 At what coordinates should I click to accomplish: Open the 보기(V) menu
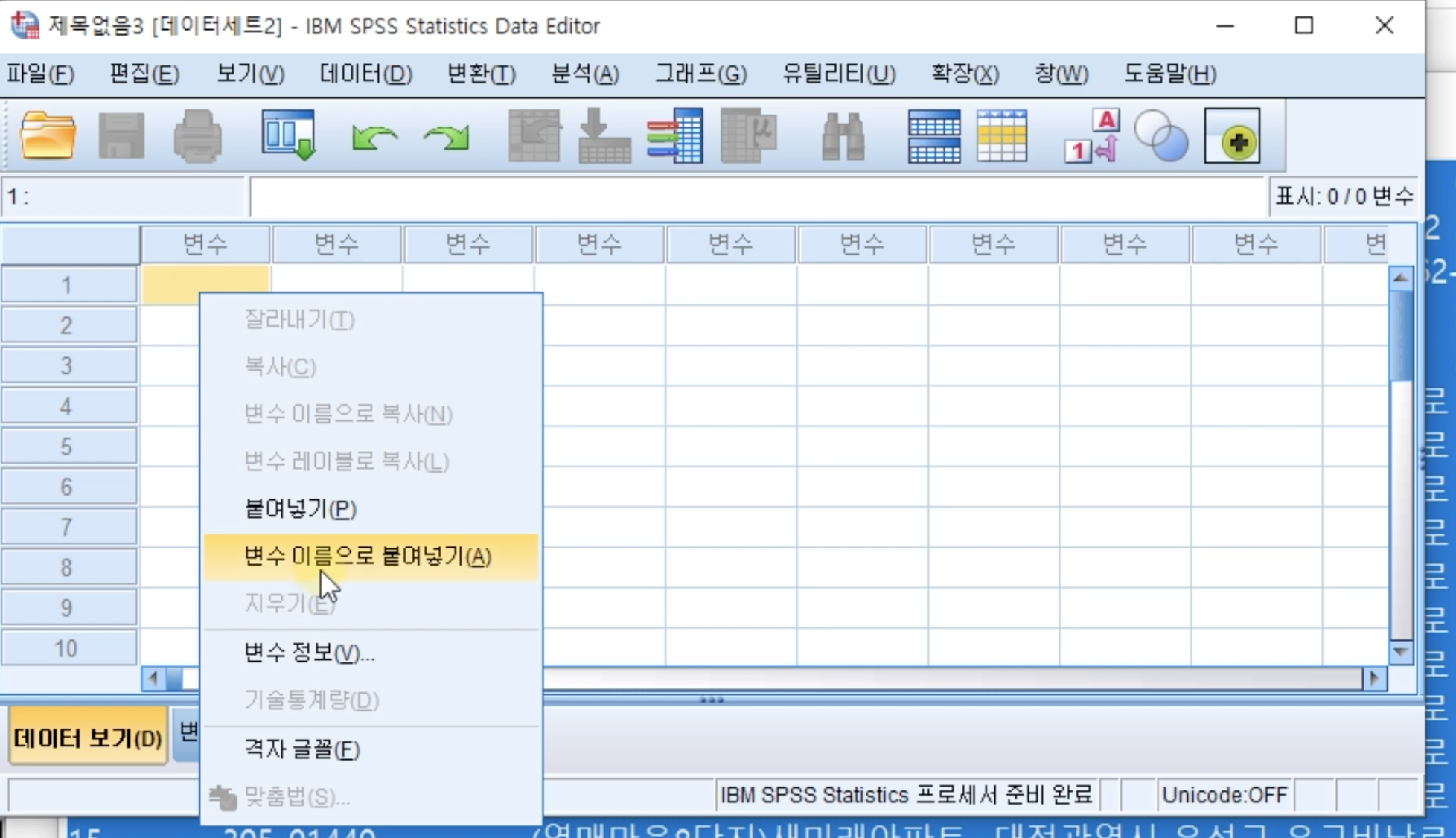click(x=250, y=74)
